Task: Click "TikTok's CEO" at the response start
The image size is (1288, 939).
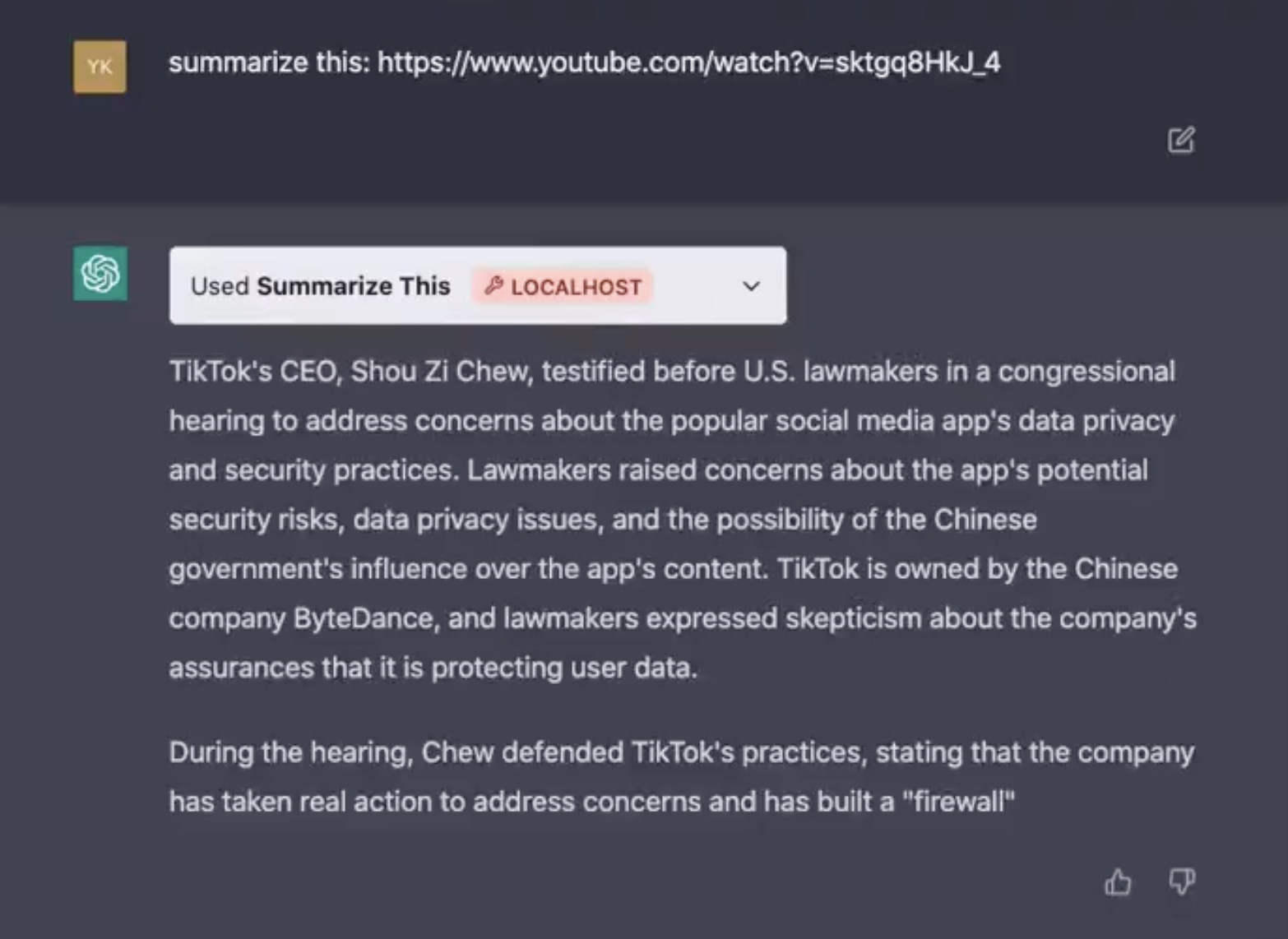Action: click(253, 372)
